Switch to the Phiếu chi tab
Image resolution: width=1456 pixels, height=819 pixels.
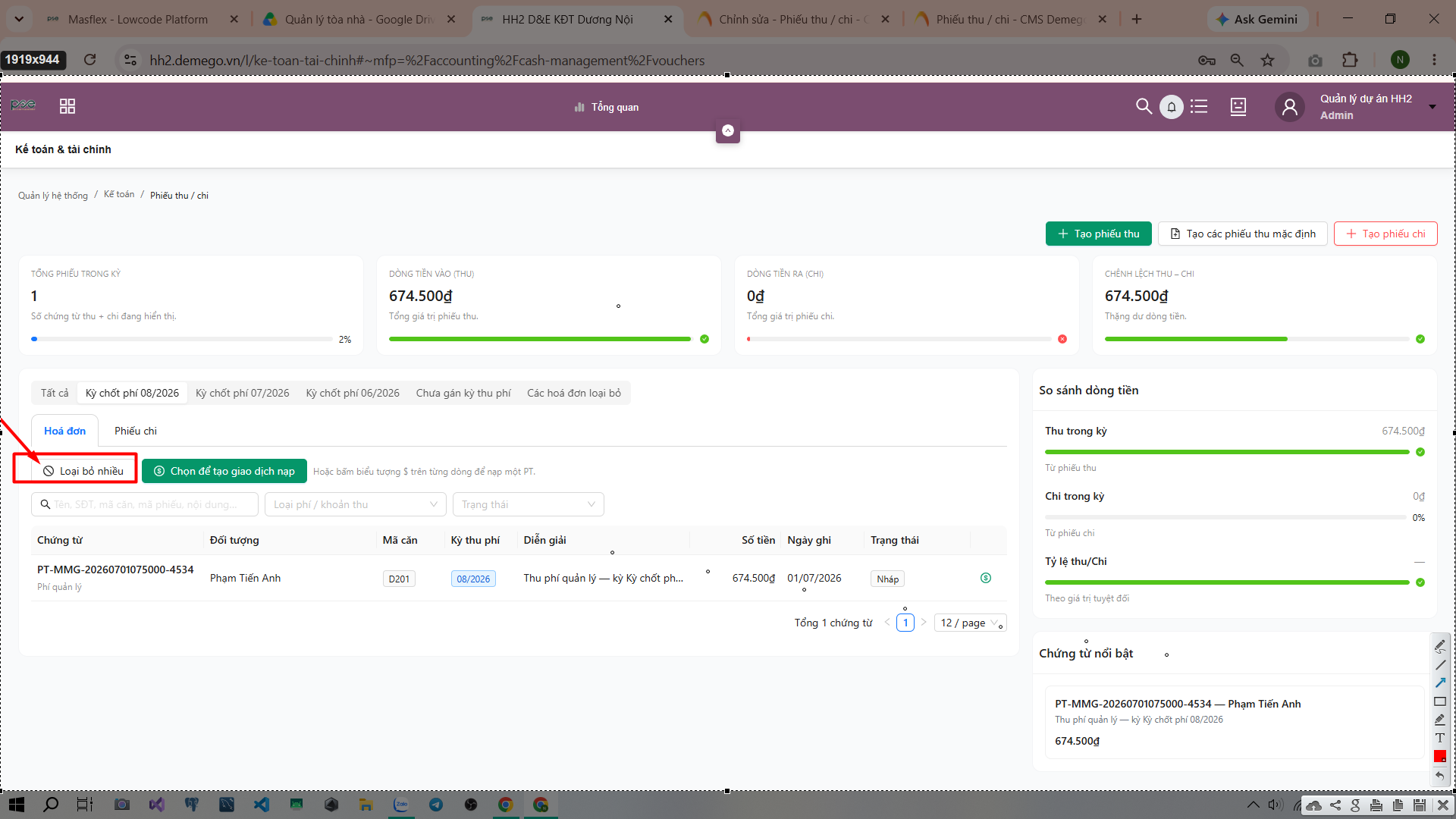(136, 431)
